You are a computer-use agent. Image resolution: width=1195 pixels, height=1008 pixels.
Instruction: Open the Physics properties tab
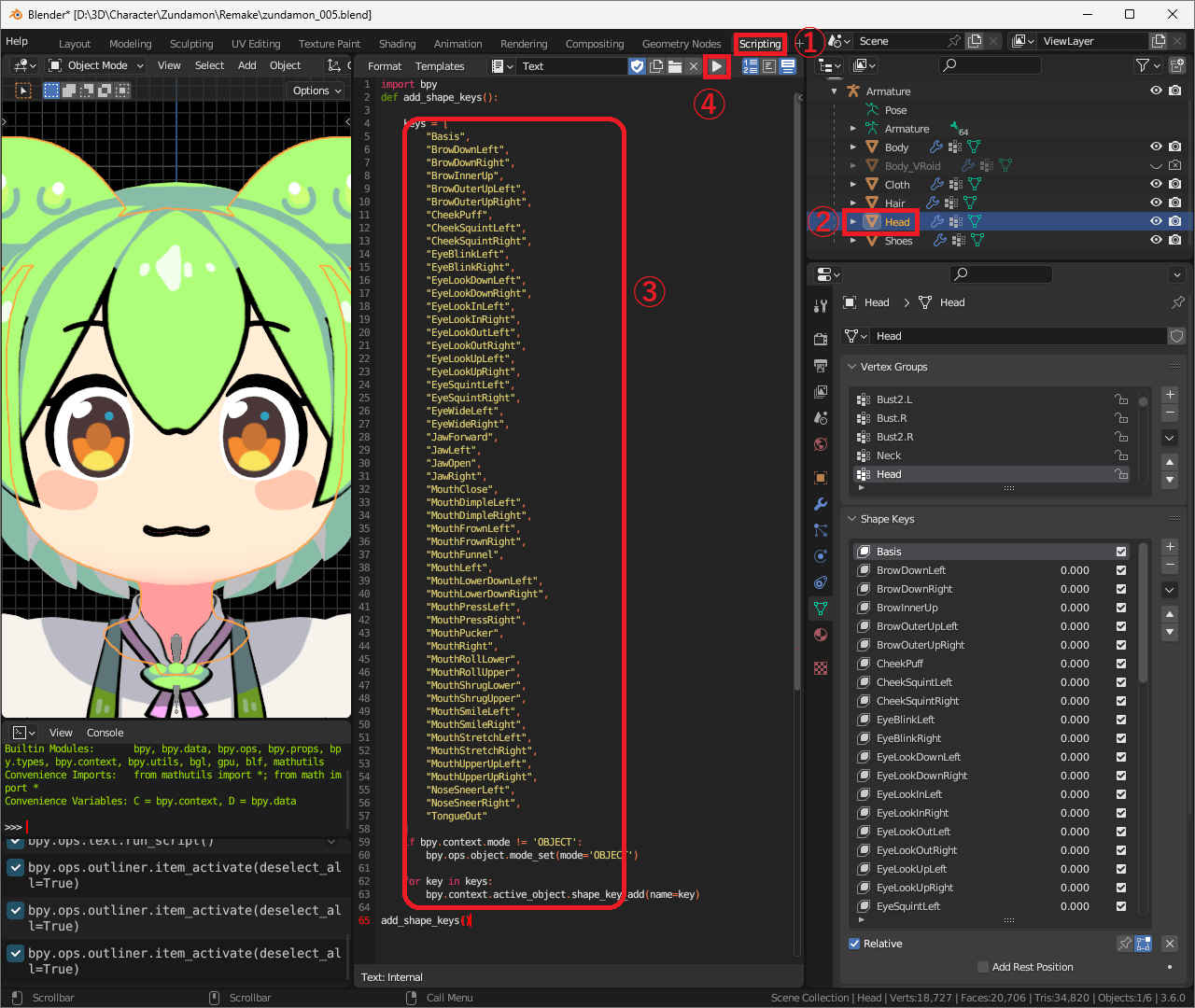[821, 556]
